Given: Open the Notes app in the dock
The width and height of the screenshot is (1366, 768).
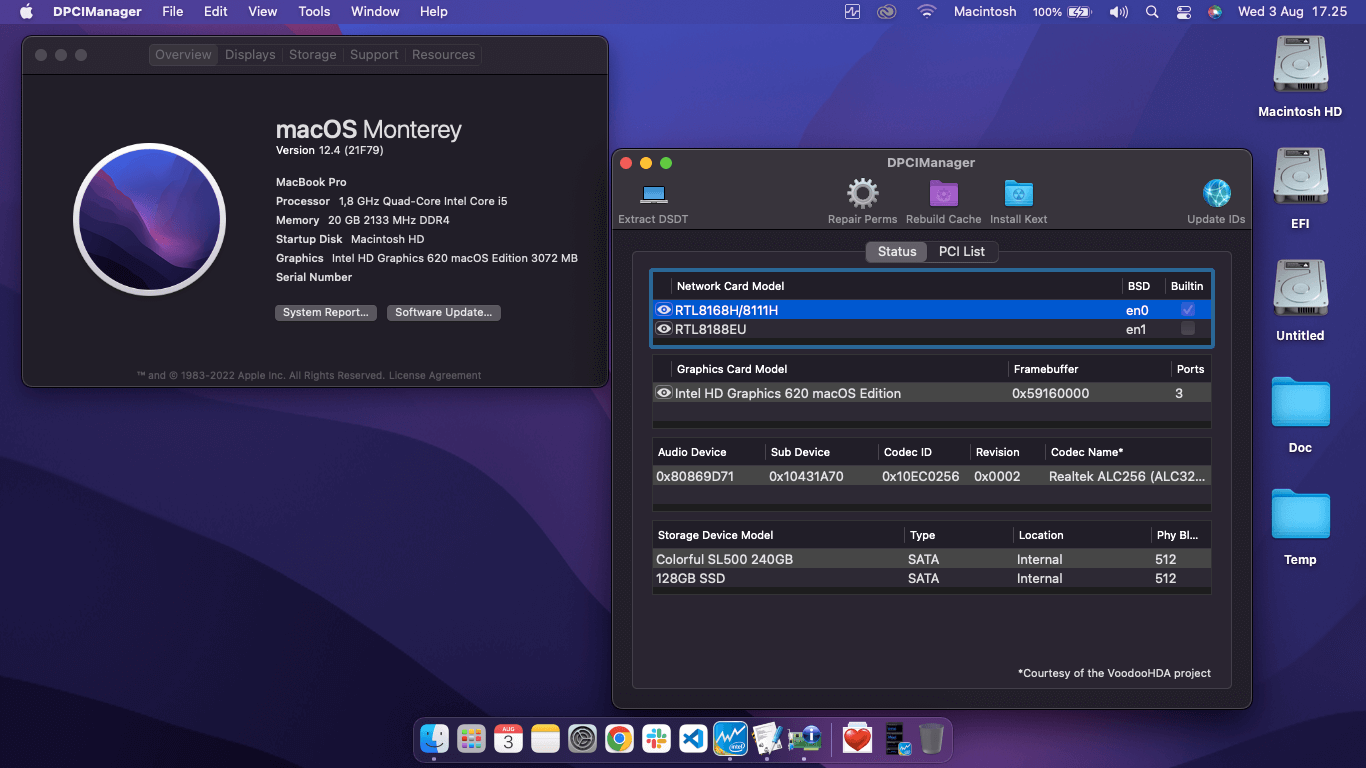Looking at the screenshot, I should click(x=545, y=739).
